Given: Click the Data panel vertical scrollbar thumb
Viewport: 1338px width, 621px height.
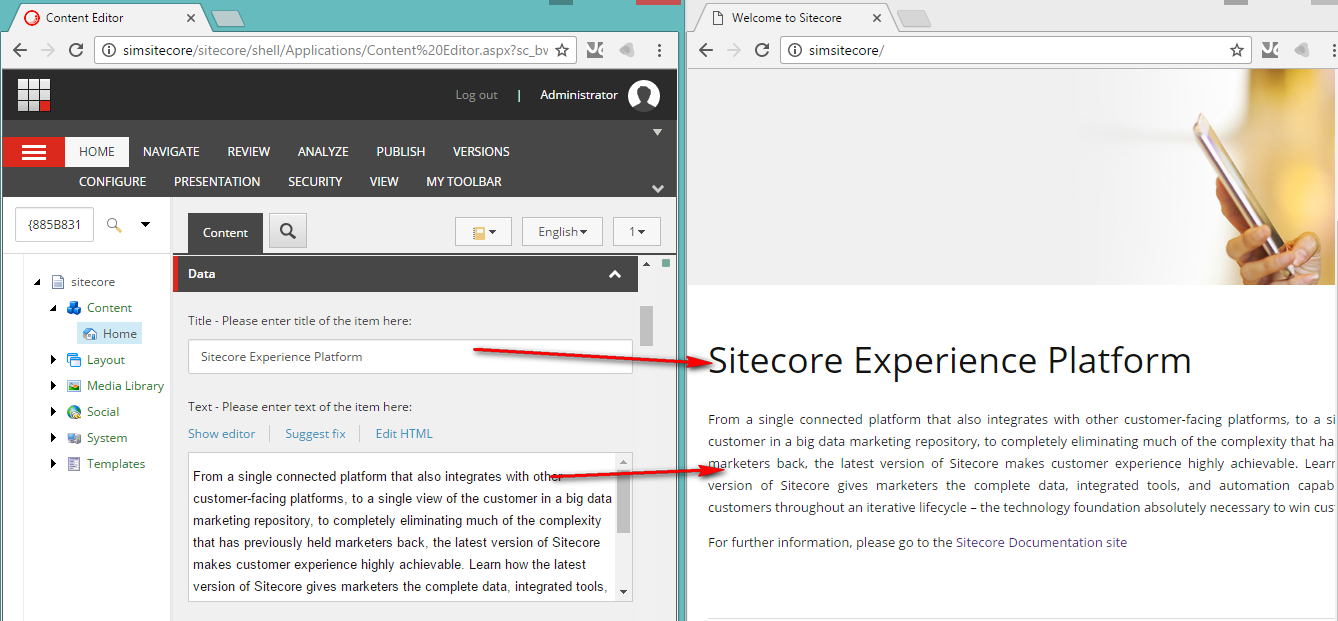Looking at the screenshot, I should pyautogui.click(x=646, y=325).
